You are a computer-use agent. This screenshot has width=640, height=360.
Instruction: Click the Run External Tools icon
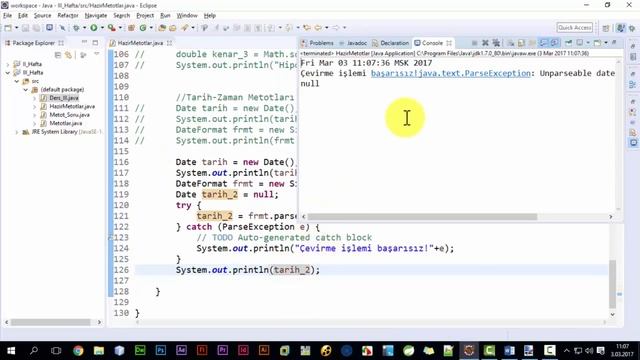coord(111,28)
